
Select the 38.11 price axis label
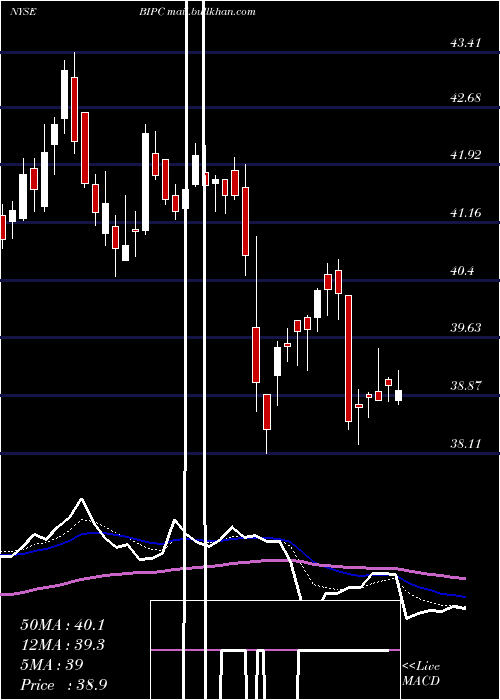pyautogui.click(x=466, y=443)
